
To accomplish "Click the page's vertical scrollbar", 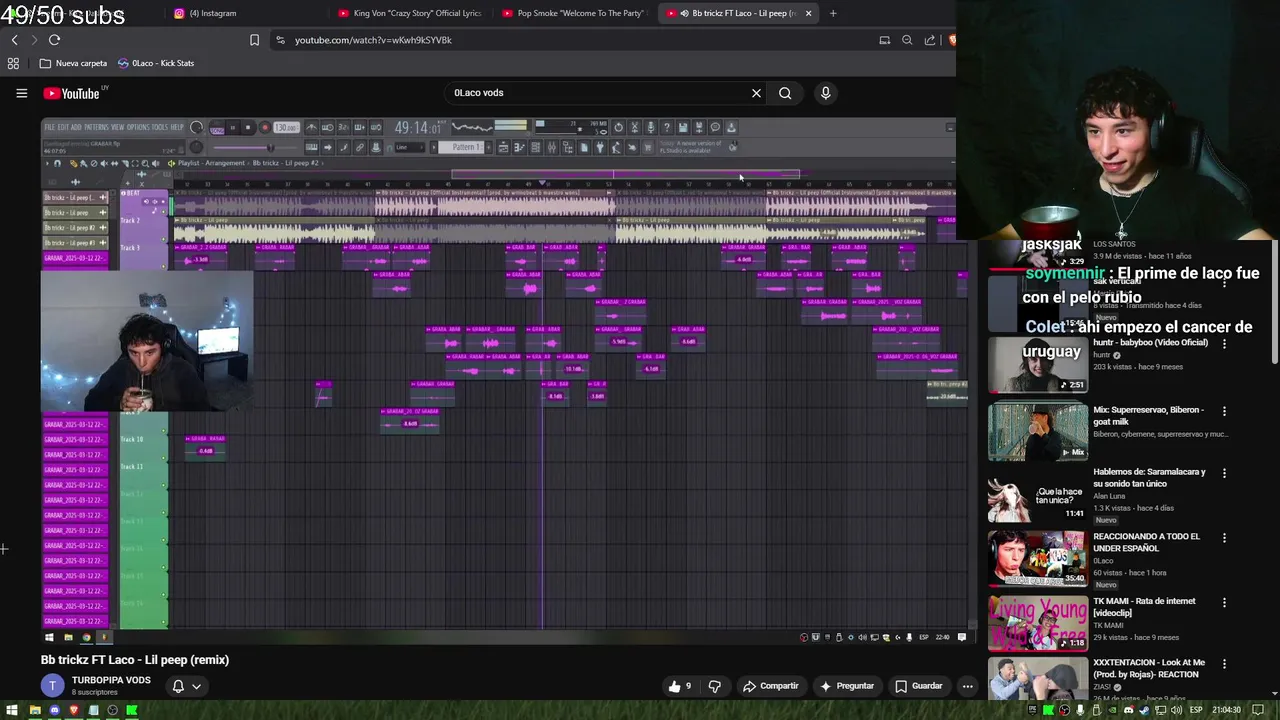I will pos(1274,300).
